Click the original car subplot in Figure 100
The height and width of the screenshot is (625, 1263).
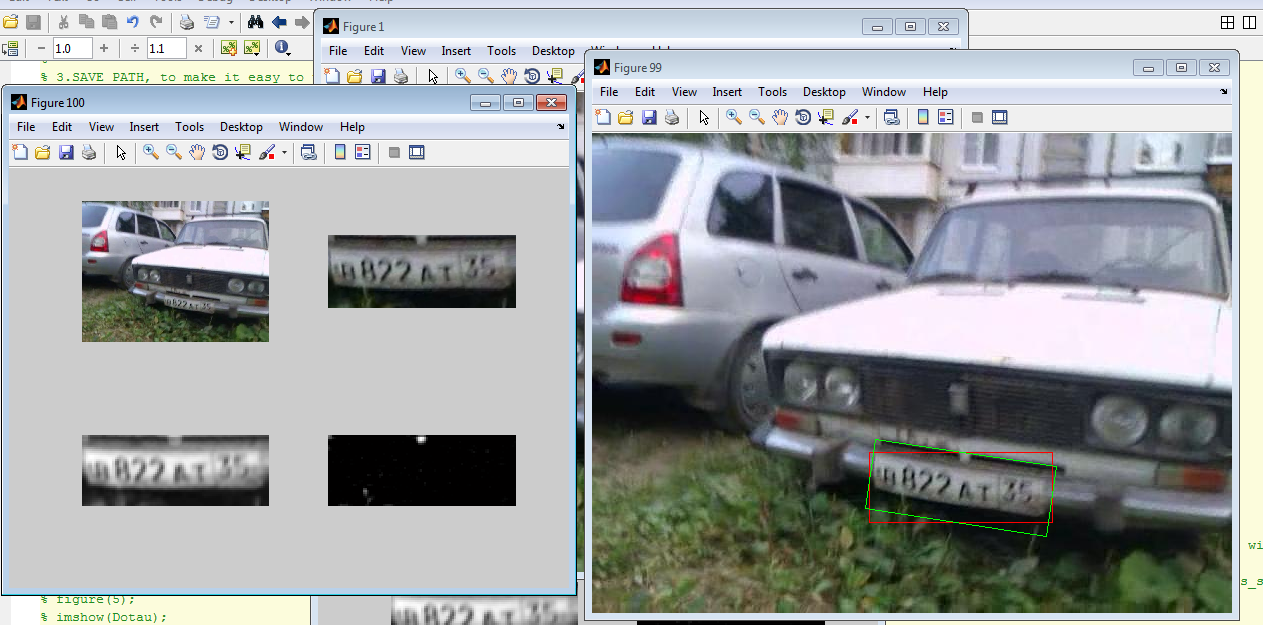click(175, 272)
